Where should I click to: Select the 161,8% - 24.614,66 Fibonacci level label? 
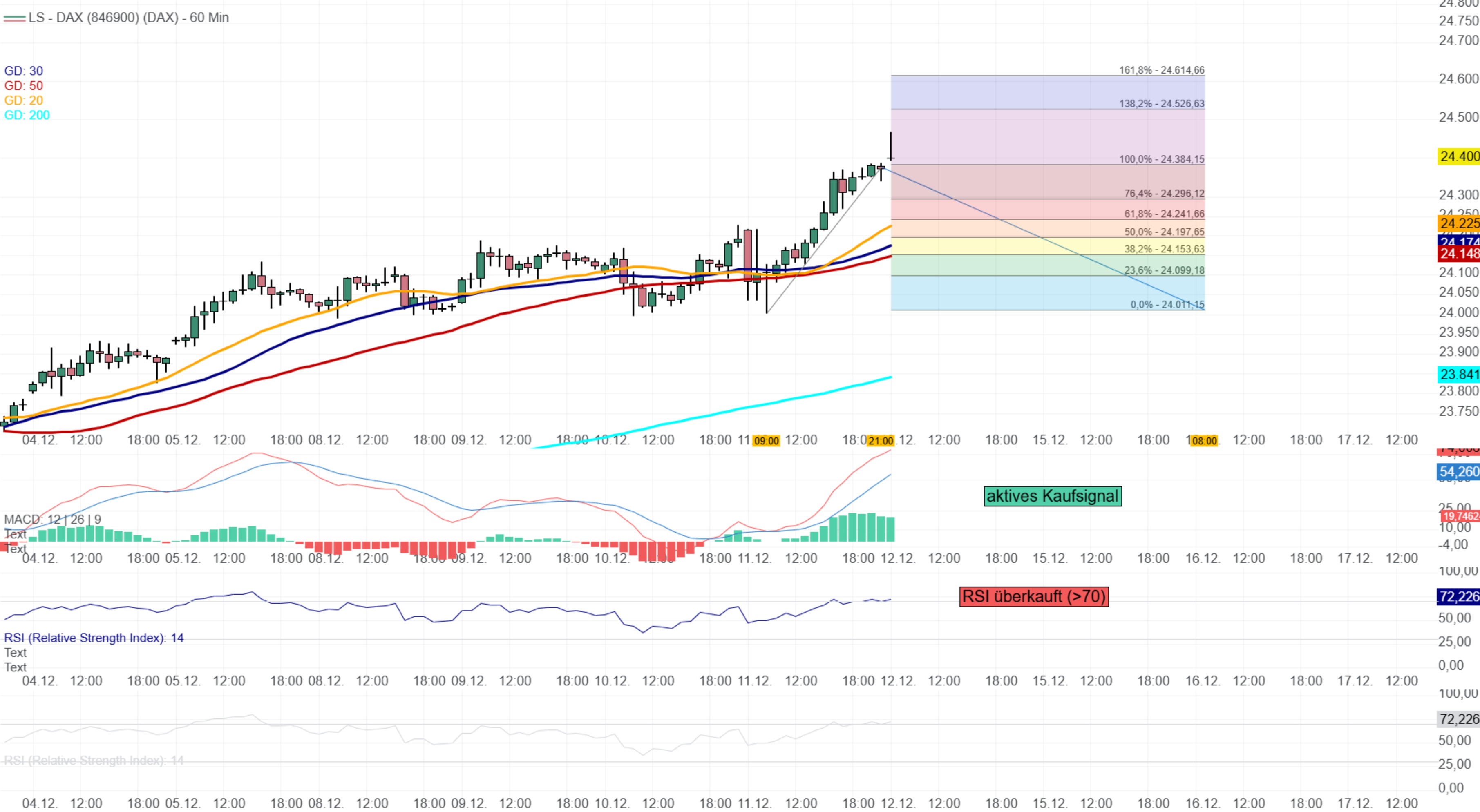coord(1161,70)
